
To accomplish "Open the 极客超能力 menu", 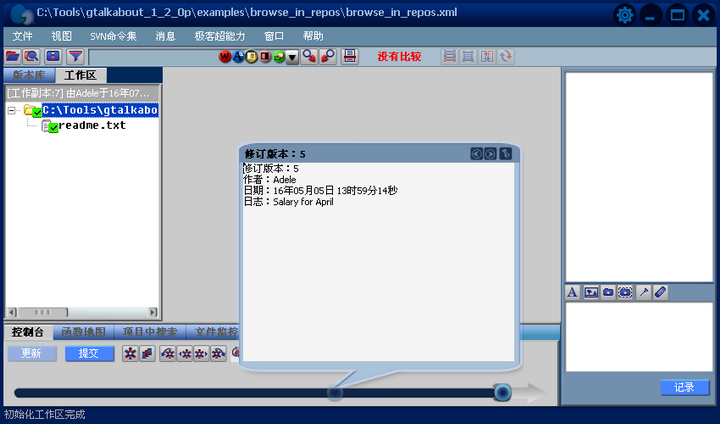I will (x=219, y=36).
